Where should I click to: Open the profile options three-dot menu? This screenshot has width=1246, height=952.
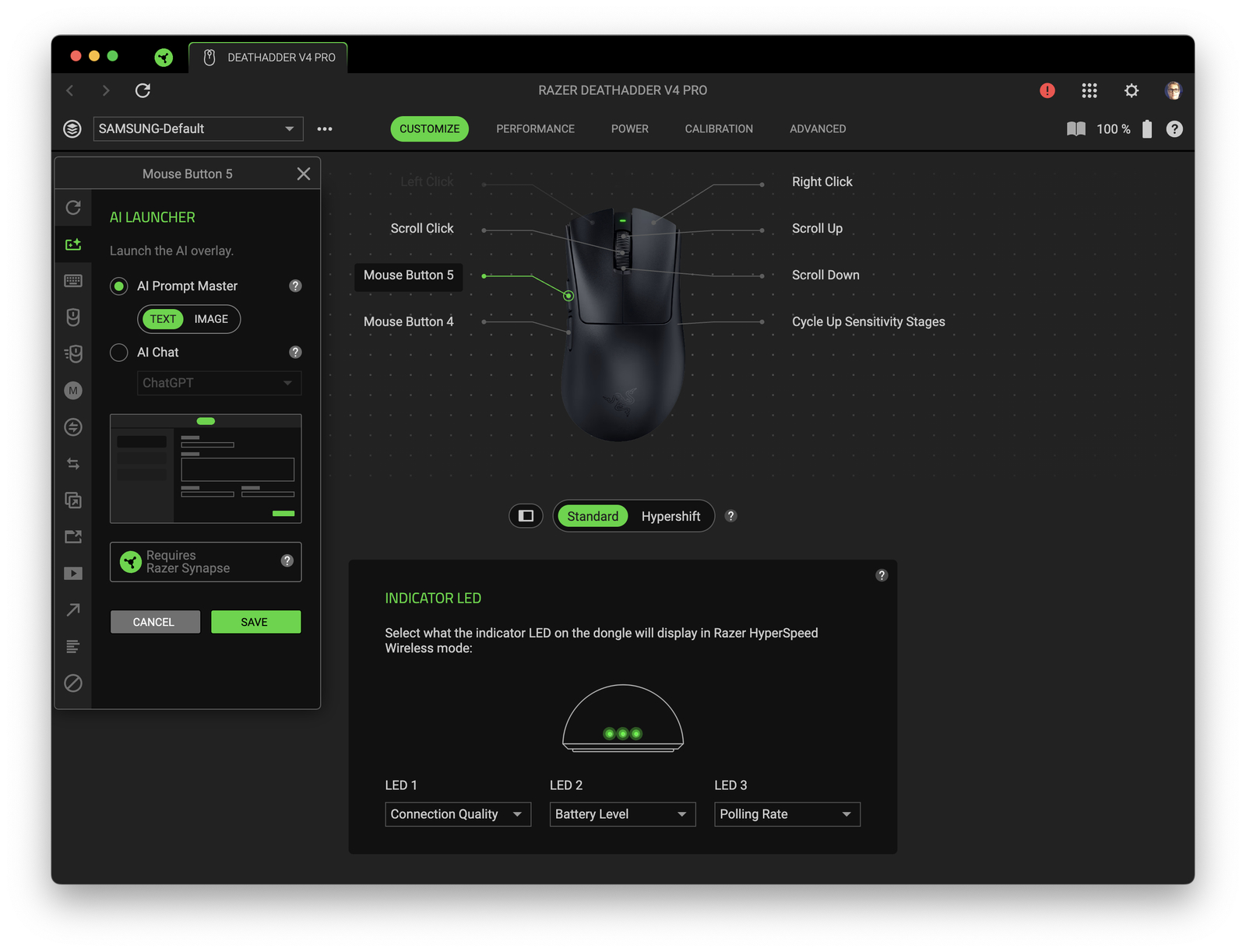325,128
